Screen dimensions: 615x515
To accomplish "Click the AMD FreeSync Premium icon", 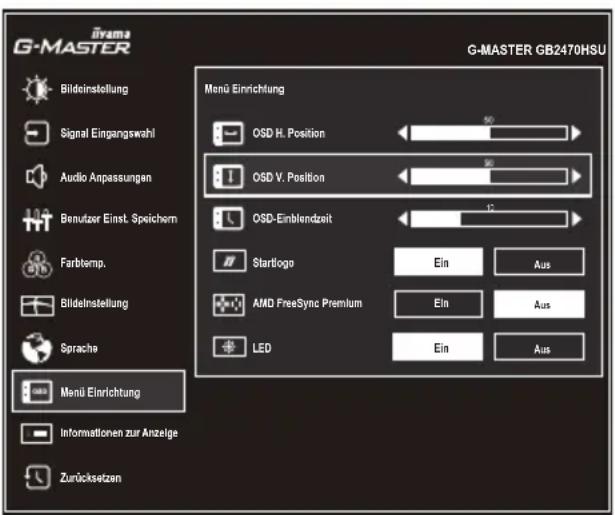I will click(229, 305).
